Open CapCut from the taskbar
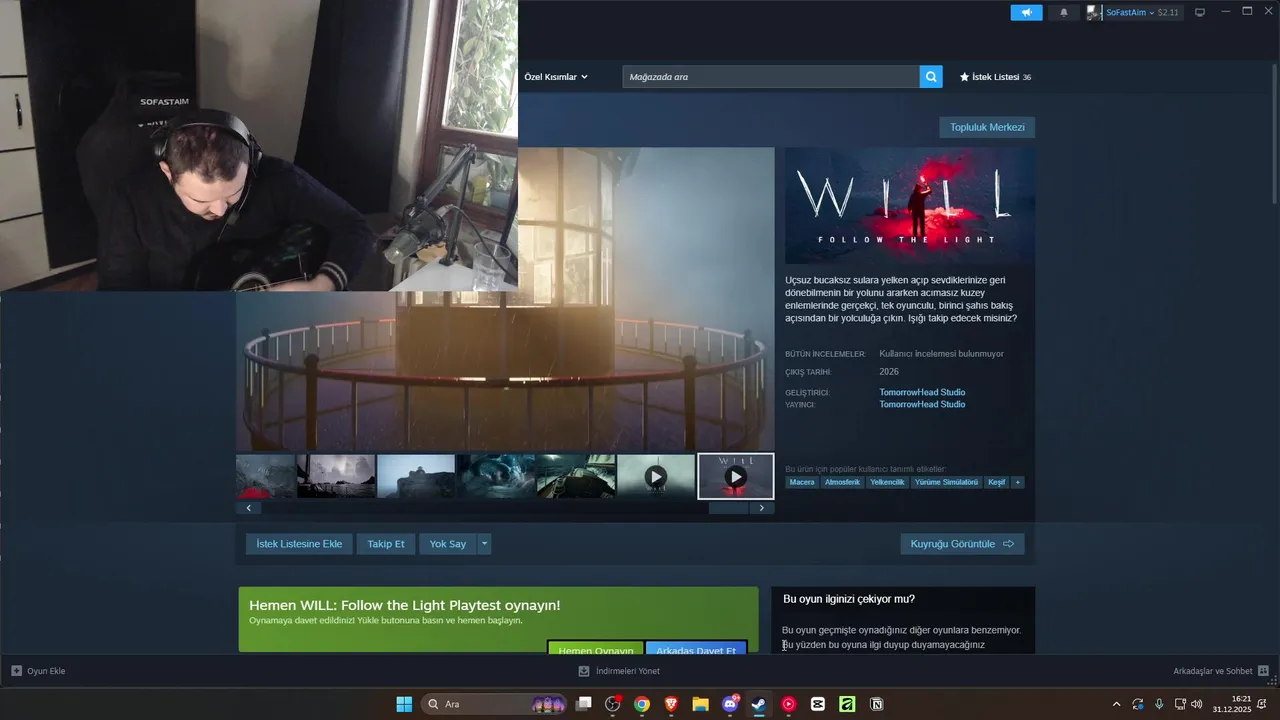This screenshot has width=1280, height=720. (818, 704)
